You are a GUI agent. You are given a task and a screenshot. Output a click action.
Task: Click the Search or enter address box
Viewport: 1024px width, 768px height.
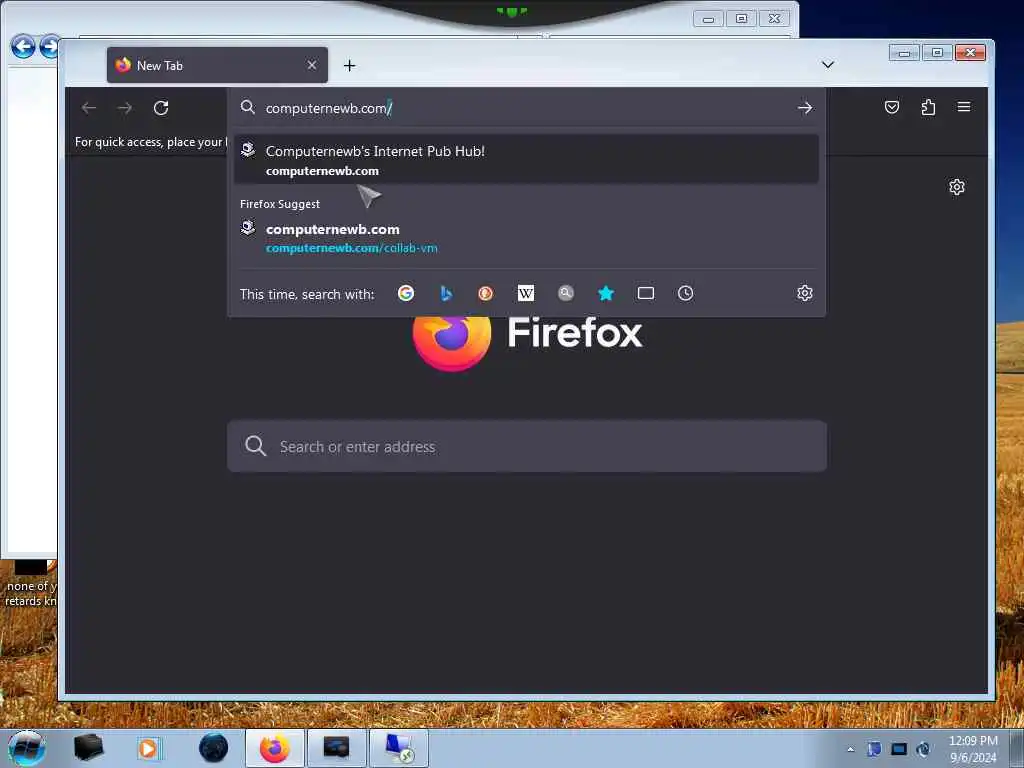coord(526,446)
